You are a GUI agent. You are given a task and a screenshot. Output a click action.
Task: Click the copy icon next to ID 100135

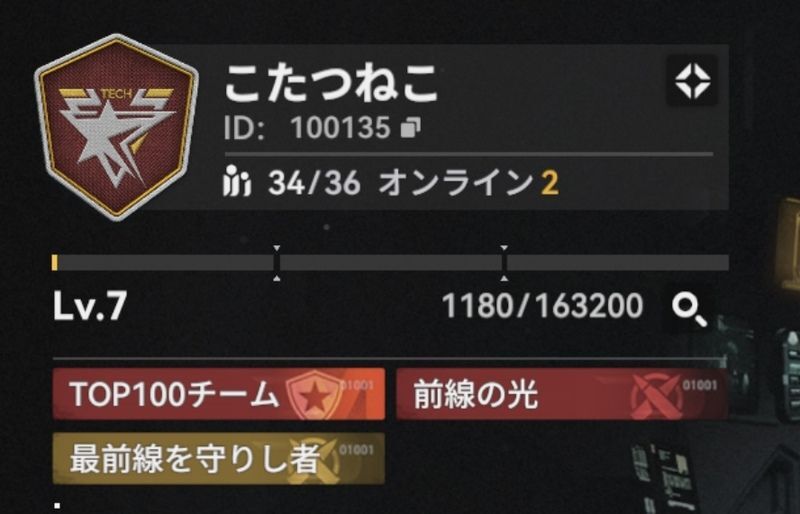(x=411, y=128)
